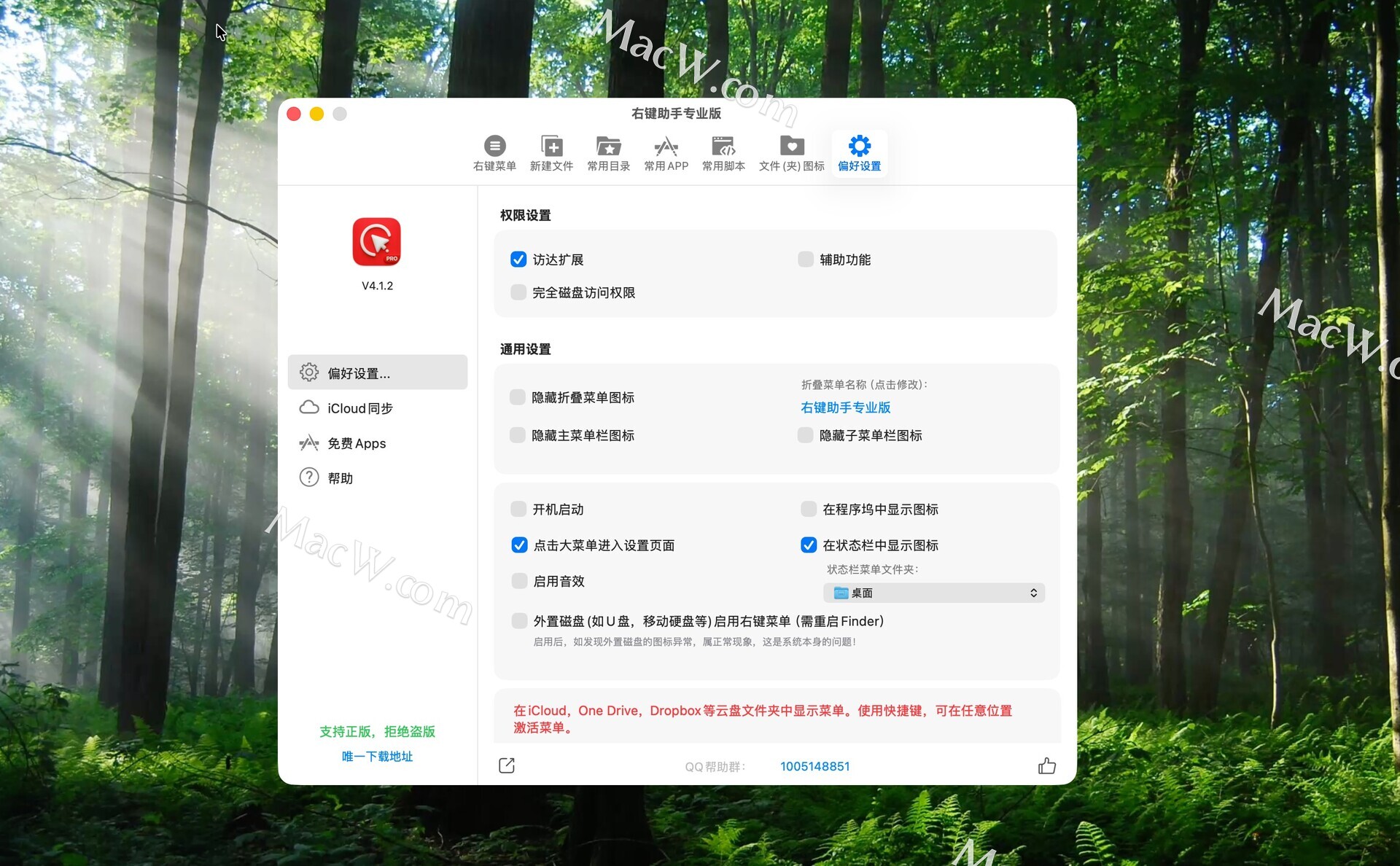The height and width of the screenshot is (866, 1400).
Task: Toggle 在状态栏中显示图标 checkbox
Action: (809, 545)
